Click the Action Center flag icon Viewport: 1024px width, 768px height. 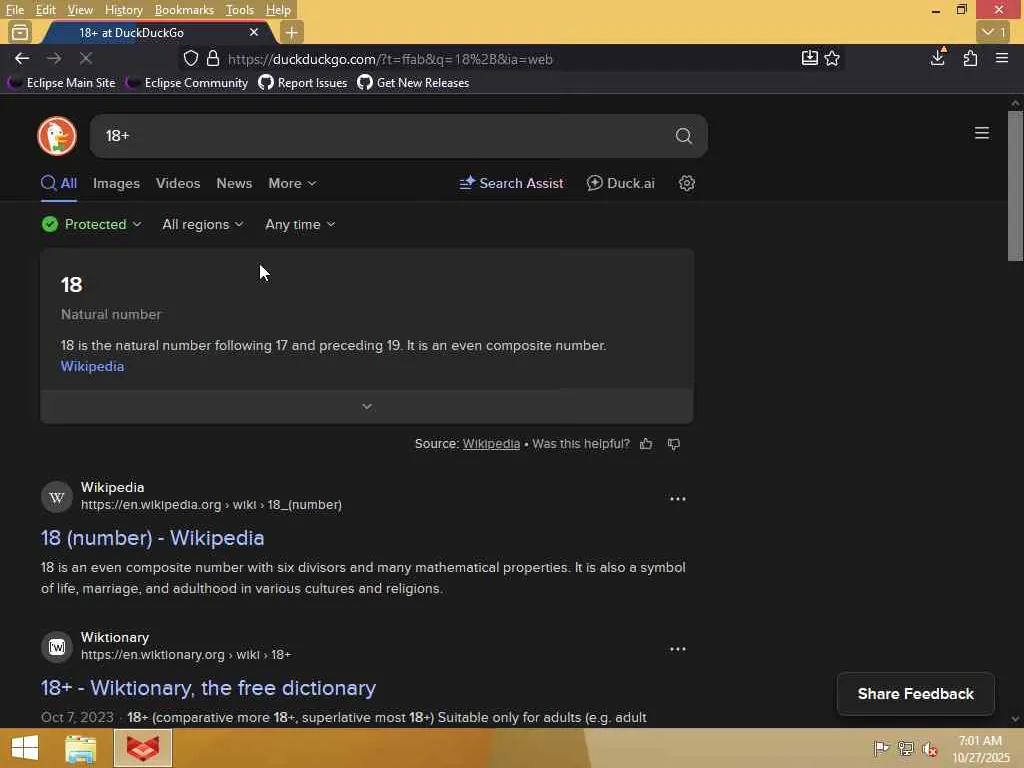click(x=881, y=748)
